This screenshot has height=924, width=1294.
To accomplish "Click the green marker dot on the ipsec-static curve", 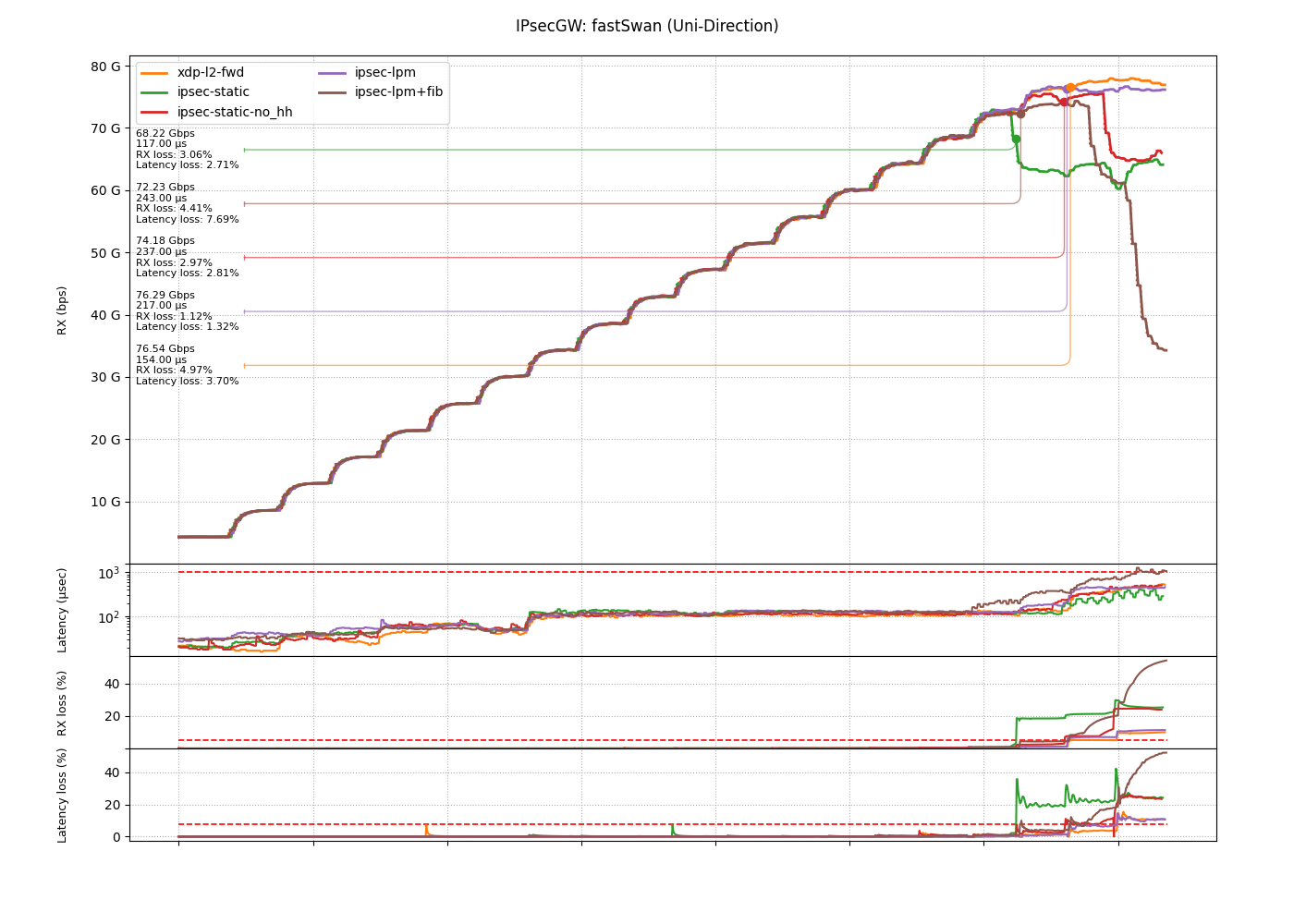I will pyautogui.click(x=1016, y=140).
